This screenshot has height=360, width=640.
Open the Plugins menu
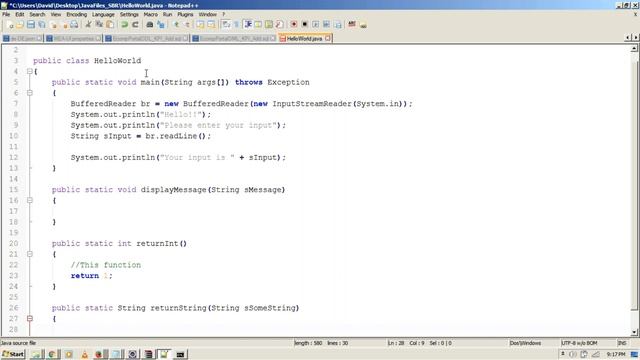point(185,14)
